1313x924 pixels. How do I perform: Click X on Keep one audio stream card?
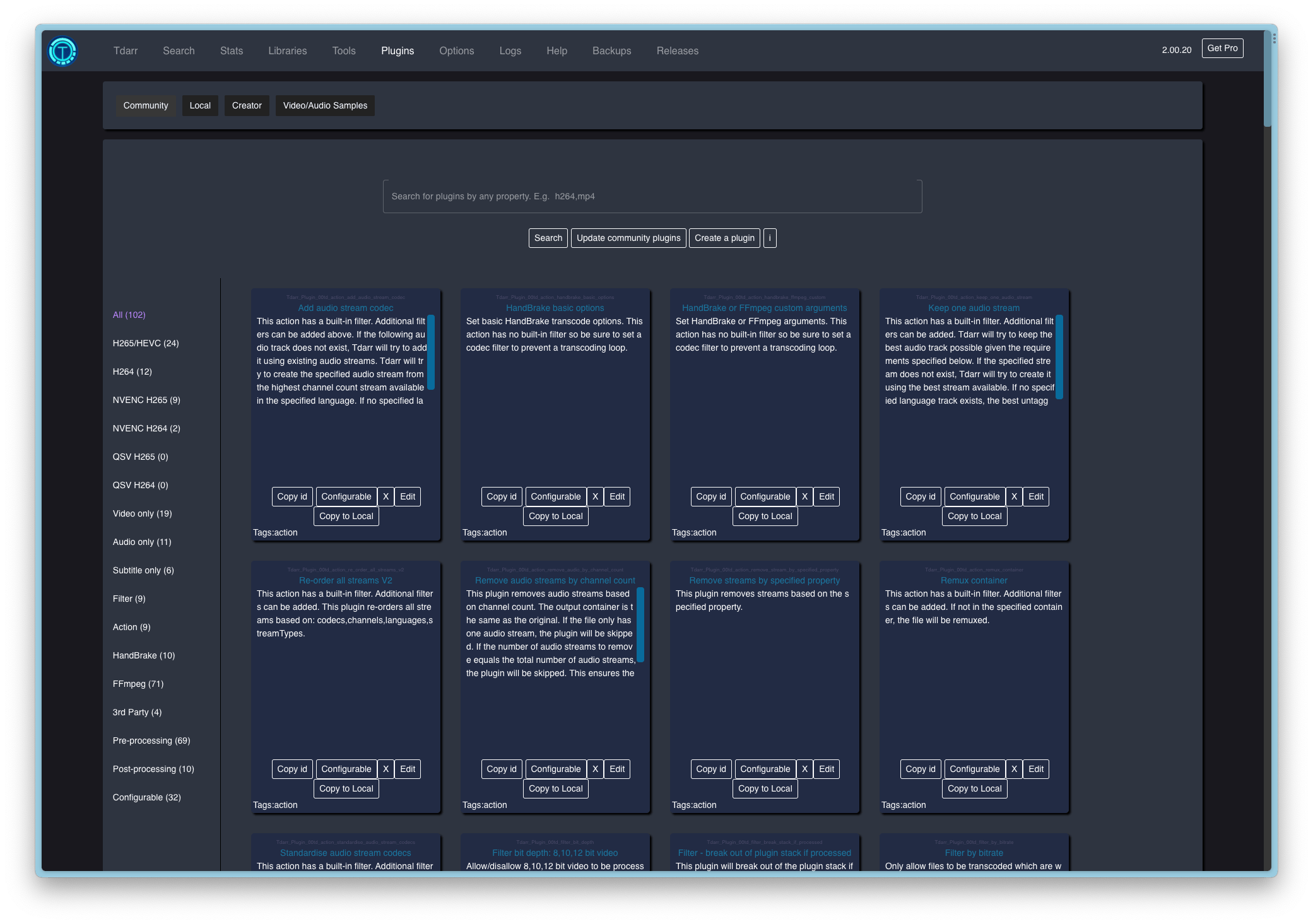[1014, 496]
